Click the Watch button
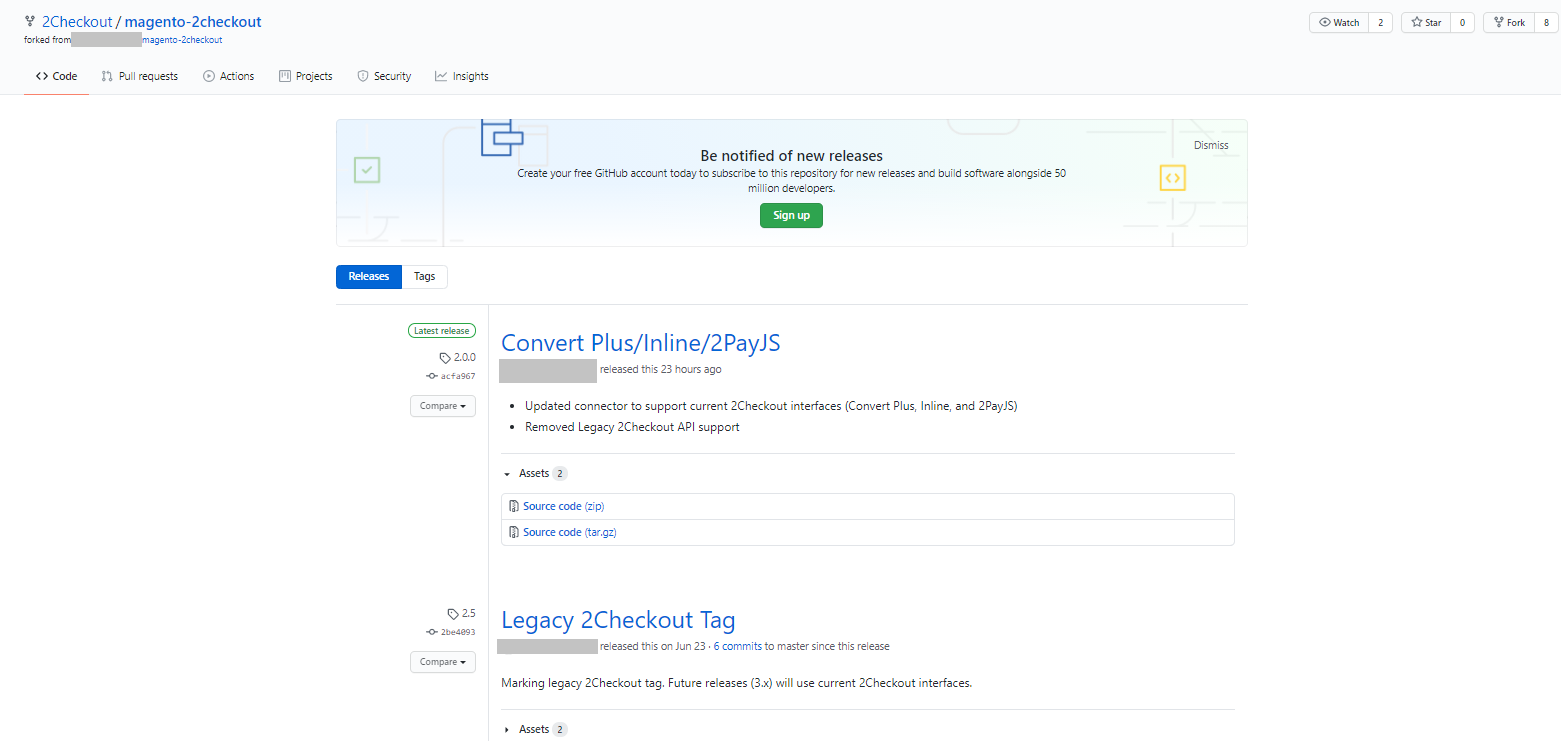Viewport: 1561px width, 741px height. [1339, 23]
